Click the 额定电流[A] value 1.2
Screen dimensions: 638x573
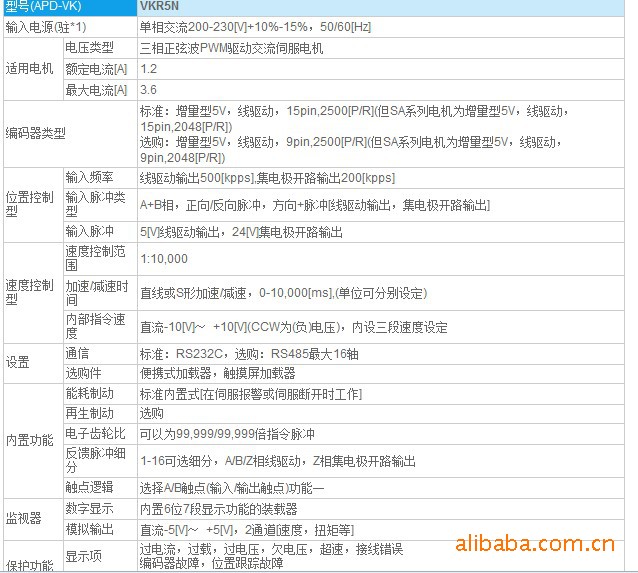click(x=148, y=69)
